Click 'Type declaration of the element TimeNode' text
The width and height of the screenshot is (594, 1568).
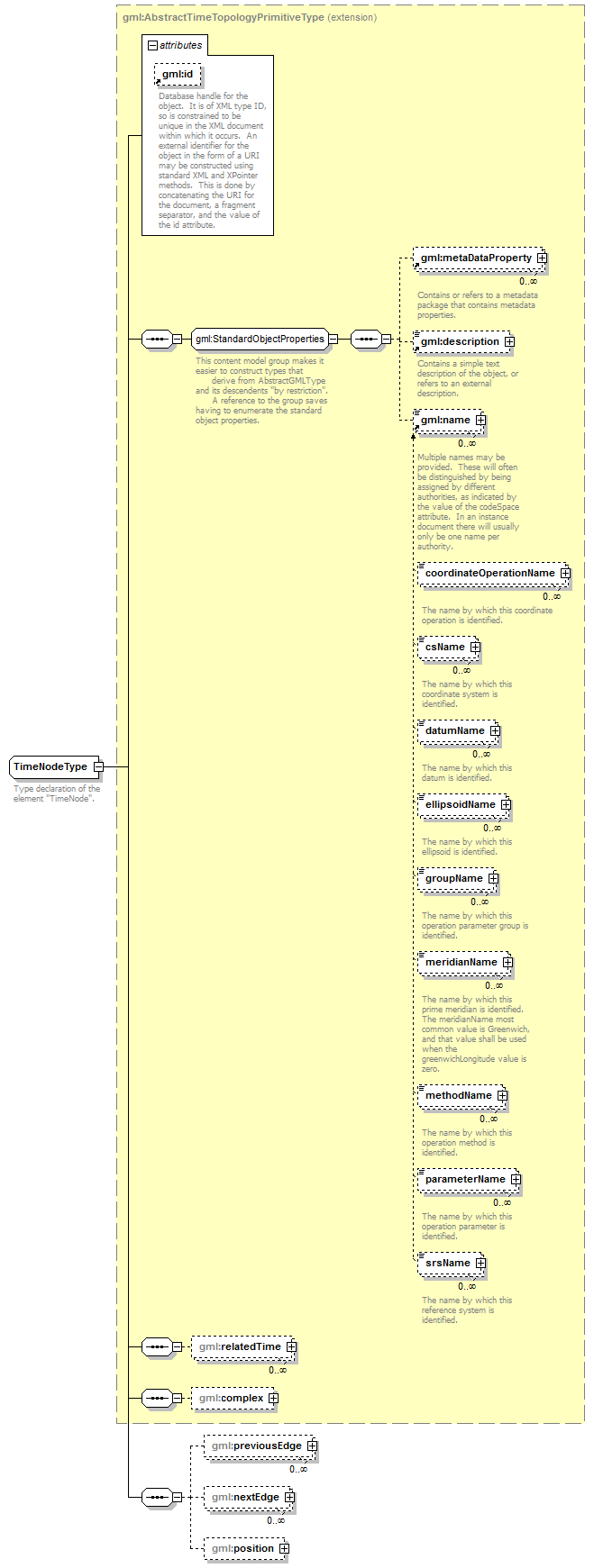point(57,793)
